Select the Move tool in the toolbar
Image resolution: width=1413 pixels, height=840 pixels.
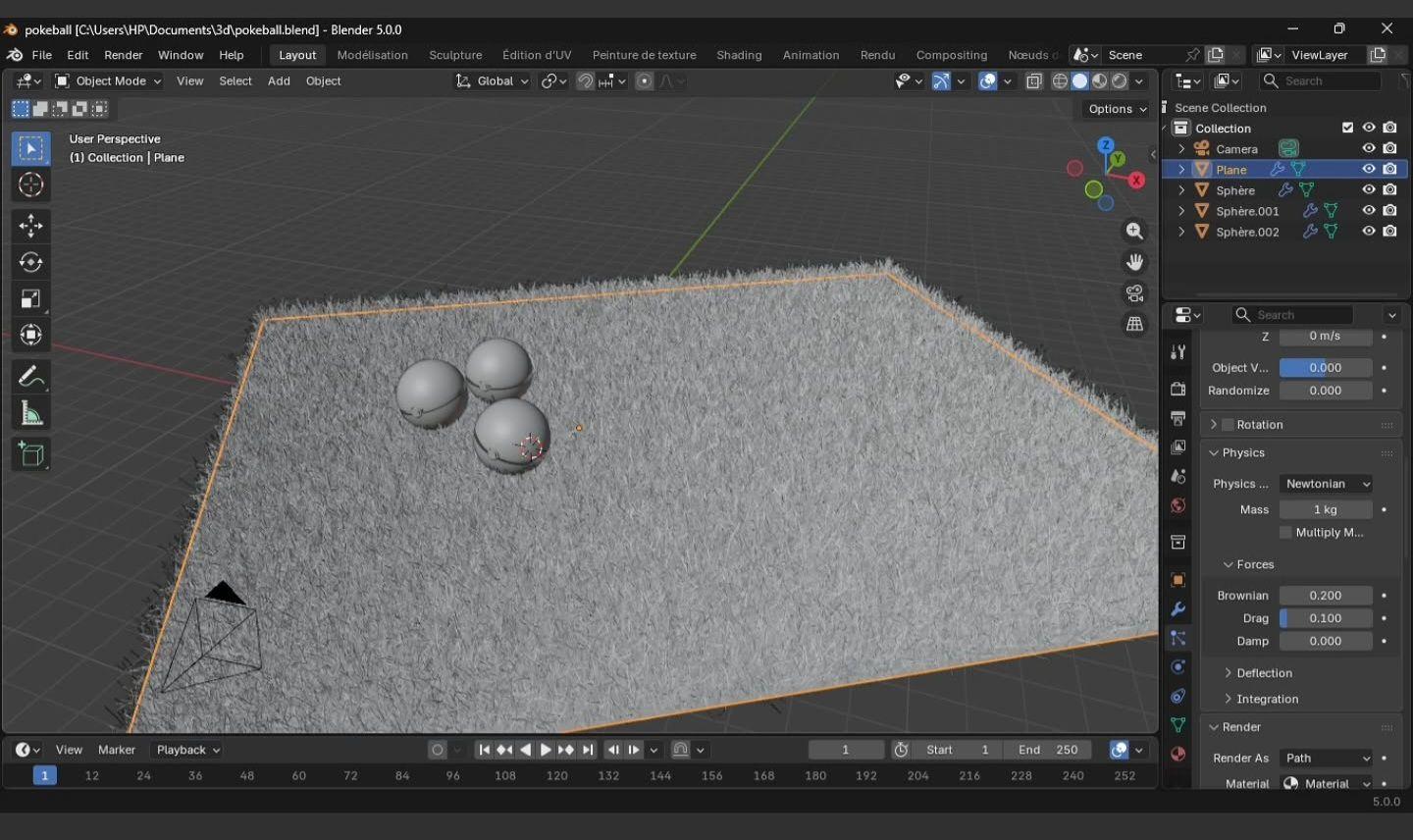click(30, 226)
